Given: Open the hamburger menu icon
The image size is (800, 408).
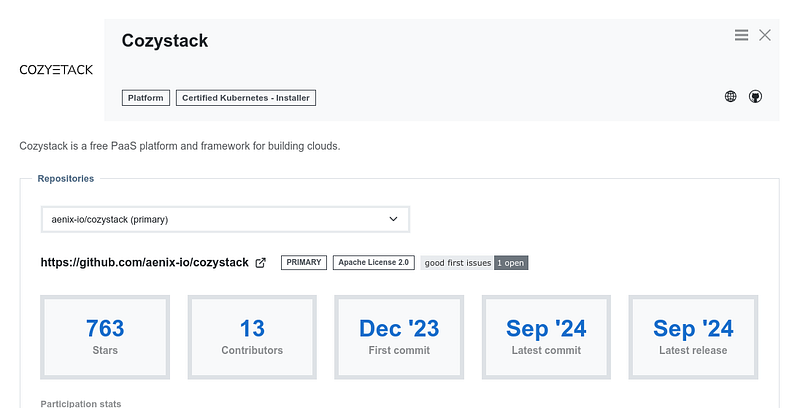Looking at the screenshot, I should (741, 35).
